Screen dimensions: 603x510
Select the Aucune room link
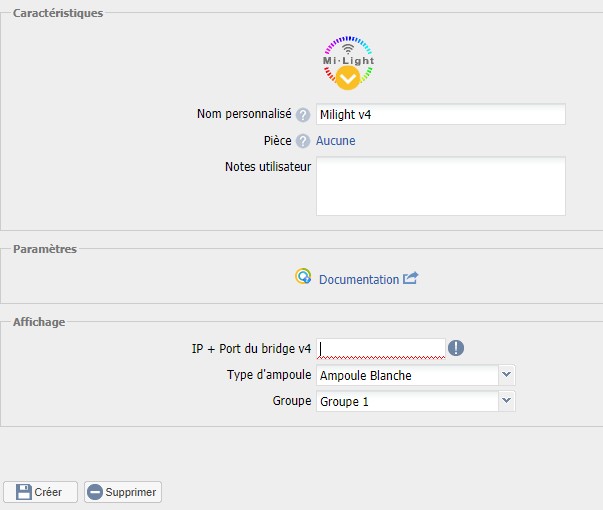click(335, 141)
